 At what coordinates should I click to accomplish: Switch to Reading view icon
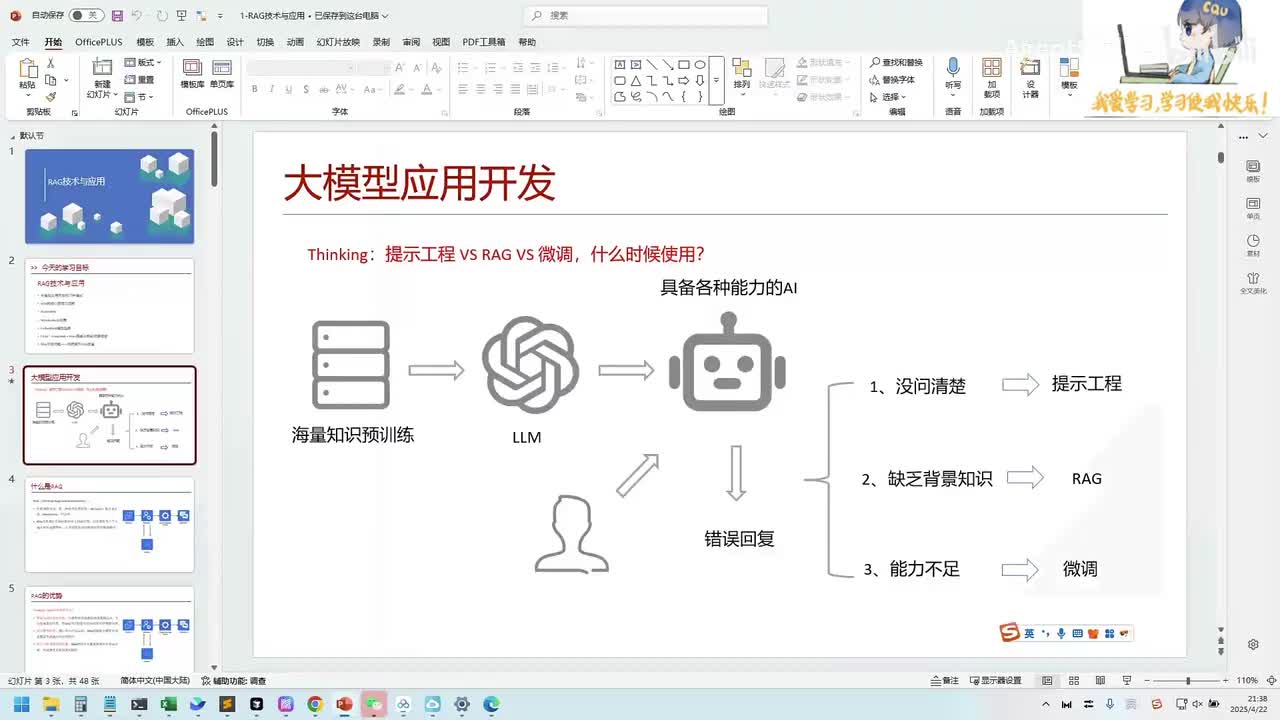1099,680
